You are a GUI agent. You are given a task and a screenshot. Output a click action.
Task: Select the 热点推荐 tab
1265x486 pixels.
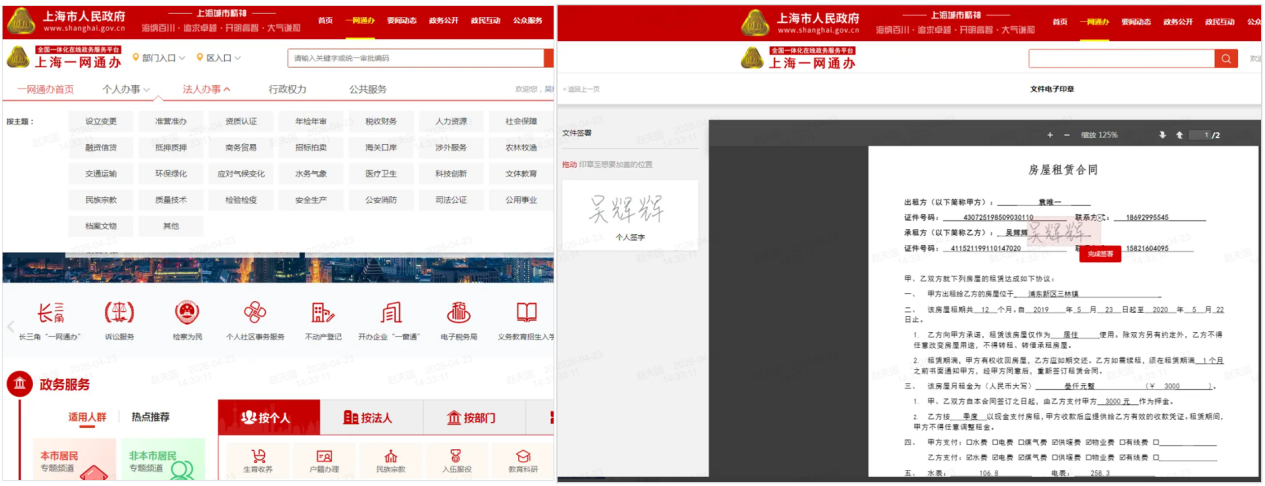(x=150, y=417)
